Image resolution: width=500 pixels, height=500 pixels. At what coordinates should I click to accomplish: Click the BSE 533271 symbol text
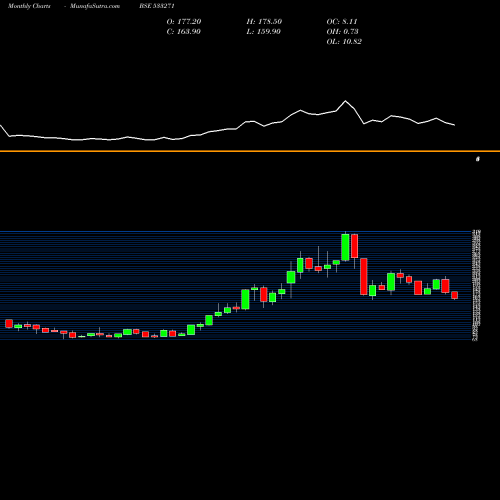[x=157, y=6]
